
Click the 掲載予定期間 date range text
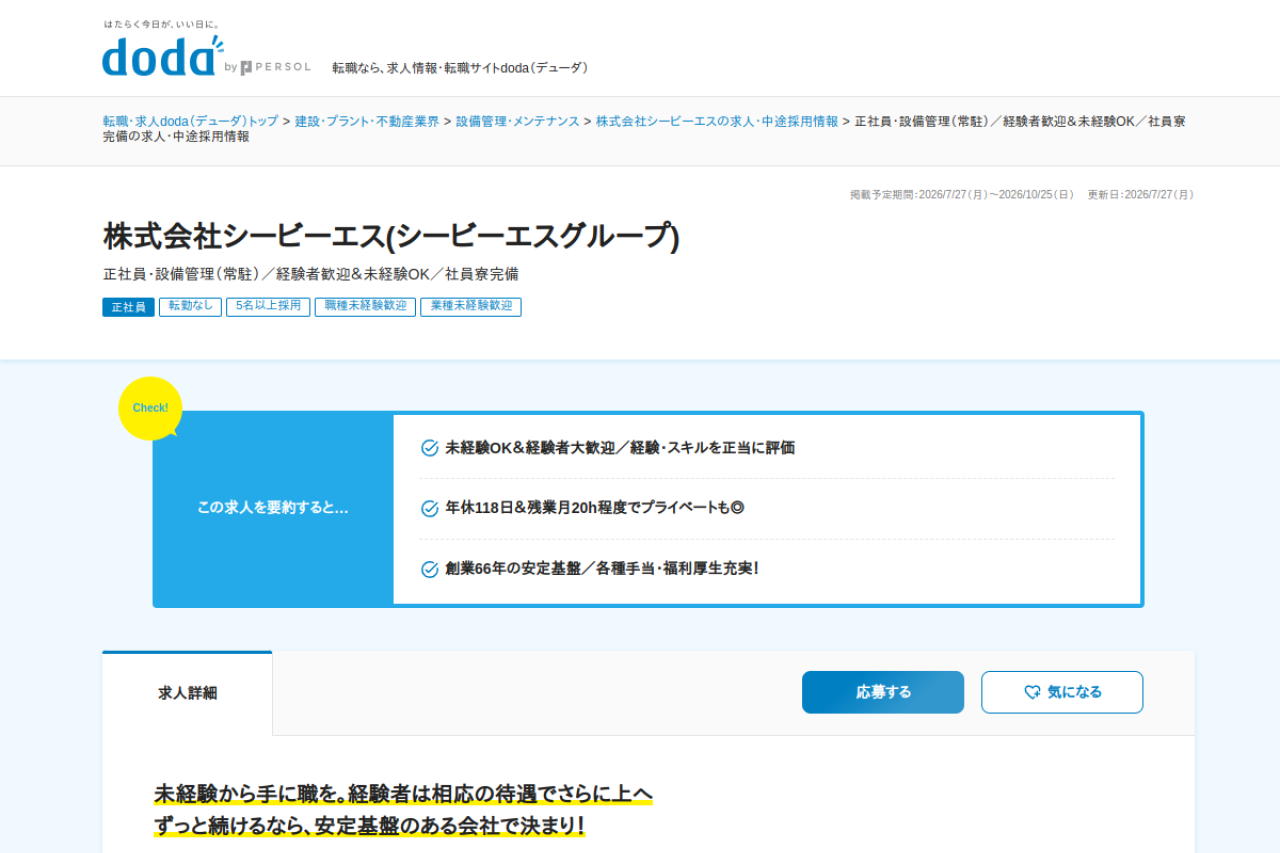(x=962, y=195)
